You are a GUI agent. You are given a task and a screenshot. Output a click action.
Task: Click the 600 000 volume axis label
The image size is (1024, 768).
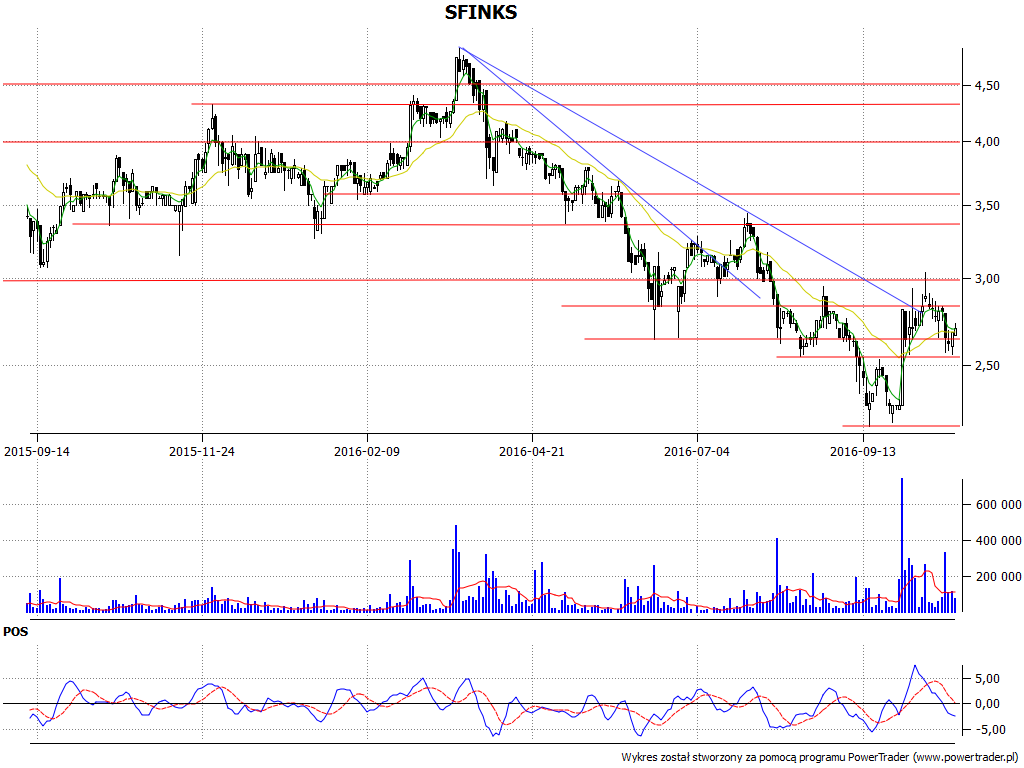point(999,505)
